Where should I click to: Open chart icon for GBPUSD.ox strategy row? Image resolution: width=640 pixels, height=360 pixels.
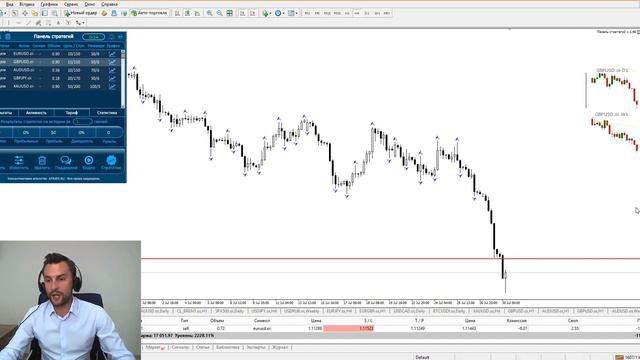[112, 62]
